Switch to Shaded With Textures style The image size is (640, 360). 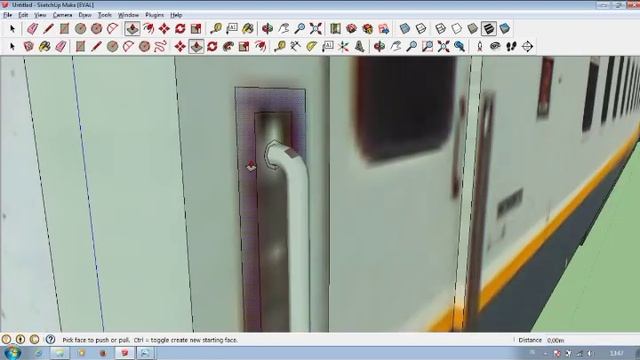pyautogui.click(x=489, y=29)
